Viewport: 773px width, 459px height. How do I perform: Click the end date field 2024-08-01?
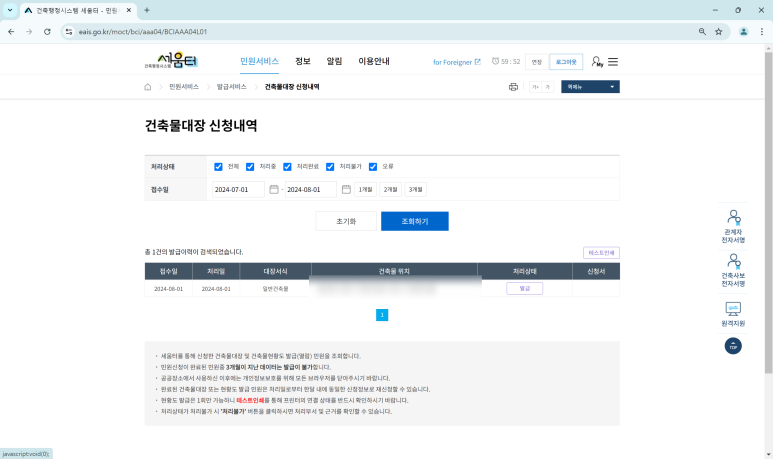[x=311, y=189]
